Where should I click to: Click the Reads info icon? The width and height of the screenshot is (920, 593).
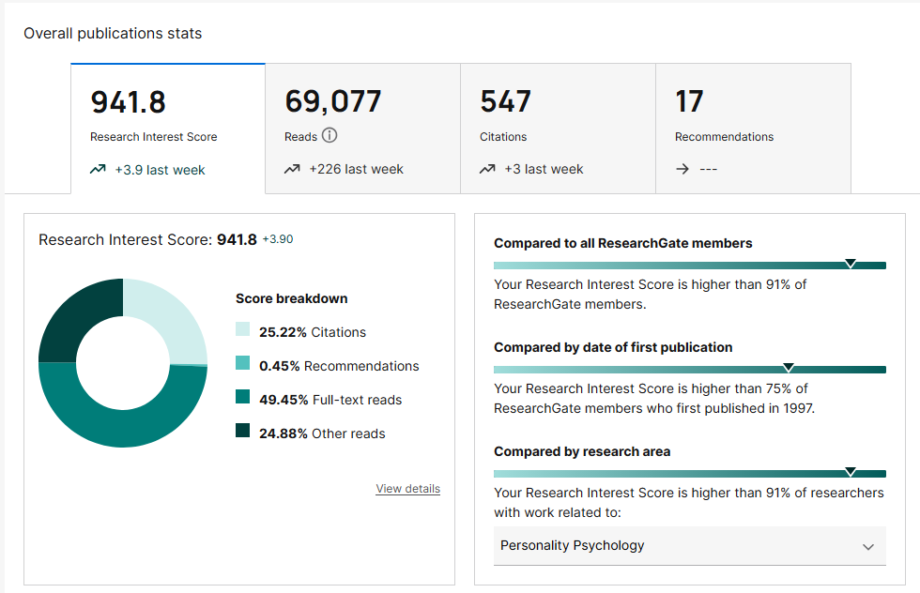pyautogui.click(x=330, y=136)
